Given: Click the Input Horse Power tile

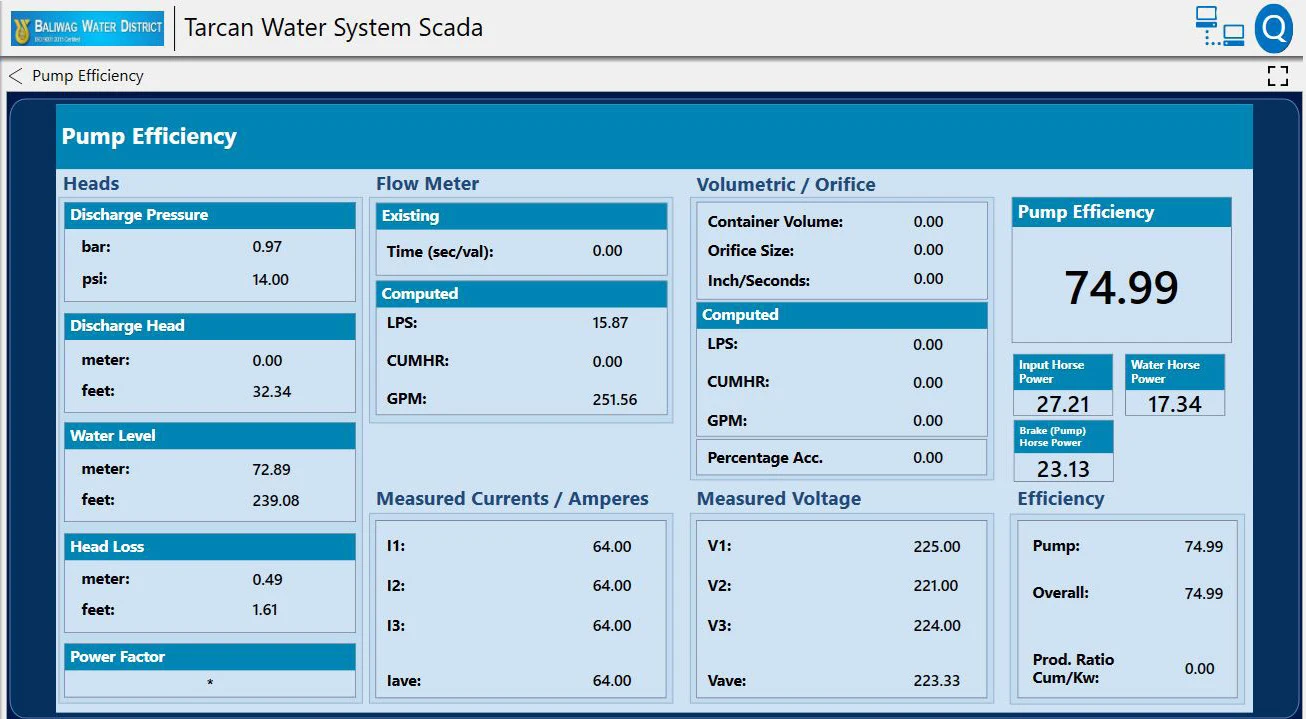Looking at the screenshot, I should coord(1062,385).
